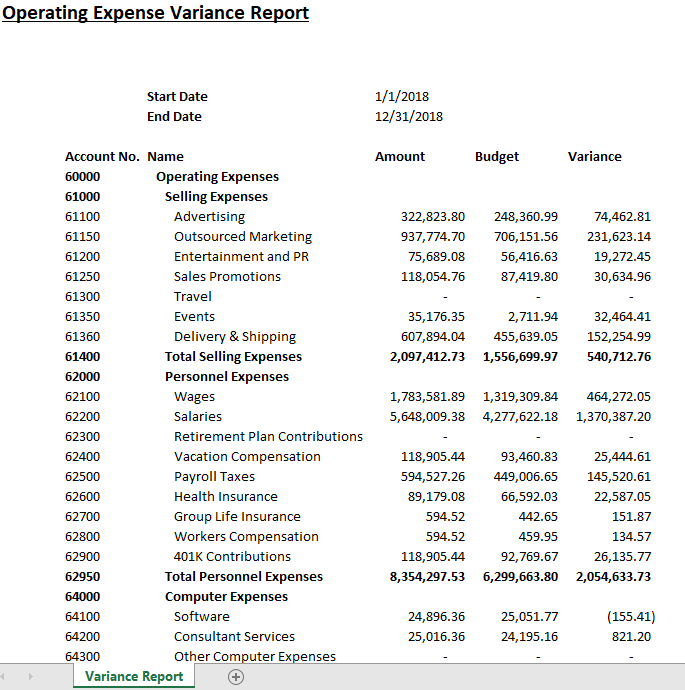Select the Delivery & Shipping name cell

tap(235, 337)
